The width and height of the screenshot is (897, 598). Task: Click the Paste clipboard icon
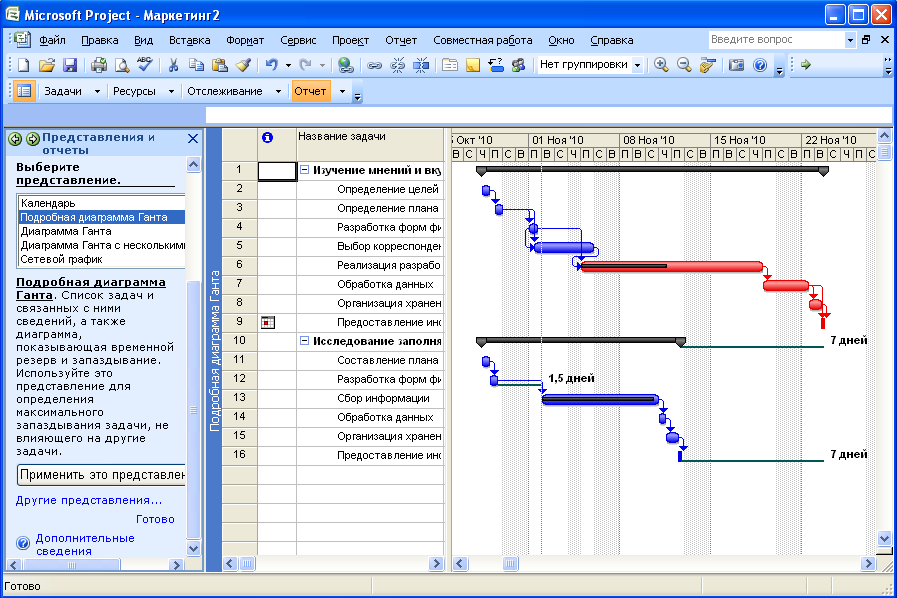pos(220,65)
